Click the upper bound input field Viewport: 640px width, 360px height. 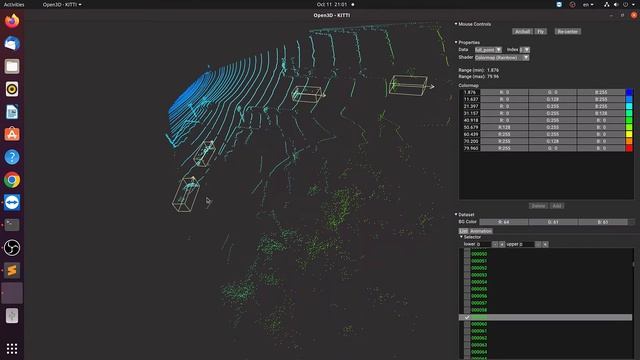coord(526,244)
